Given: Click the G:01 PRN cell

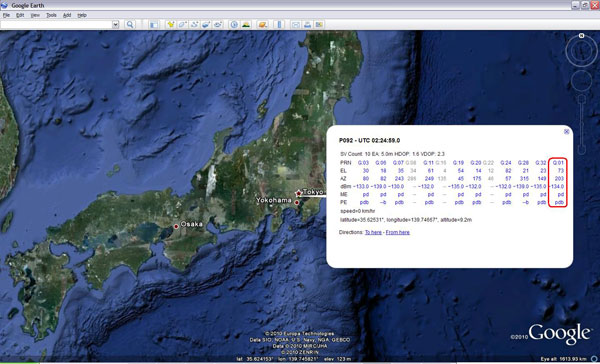Looking at the screenshot, I should 558,163.
